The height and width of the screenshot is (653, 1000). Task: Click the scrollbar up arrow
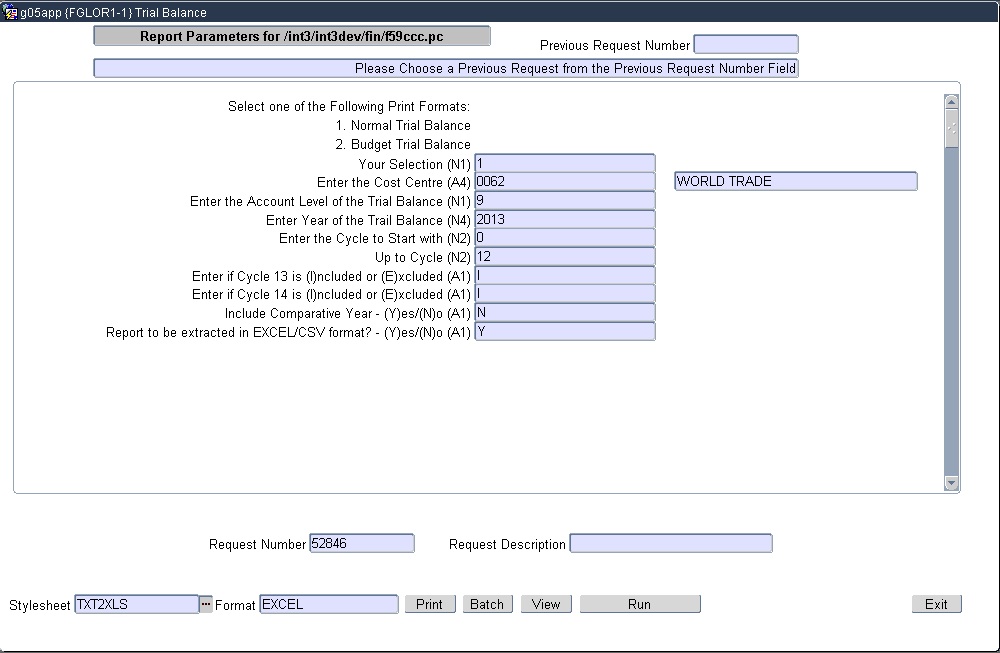point(951,100)
